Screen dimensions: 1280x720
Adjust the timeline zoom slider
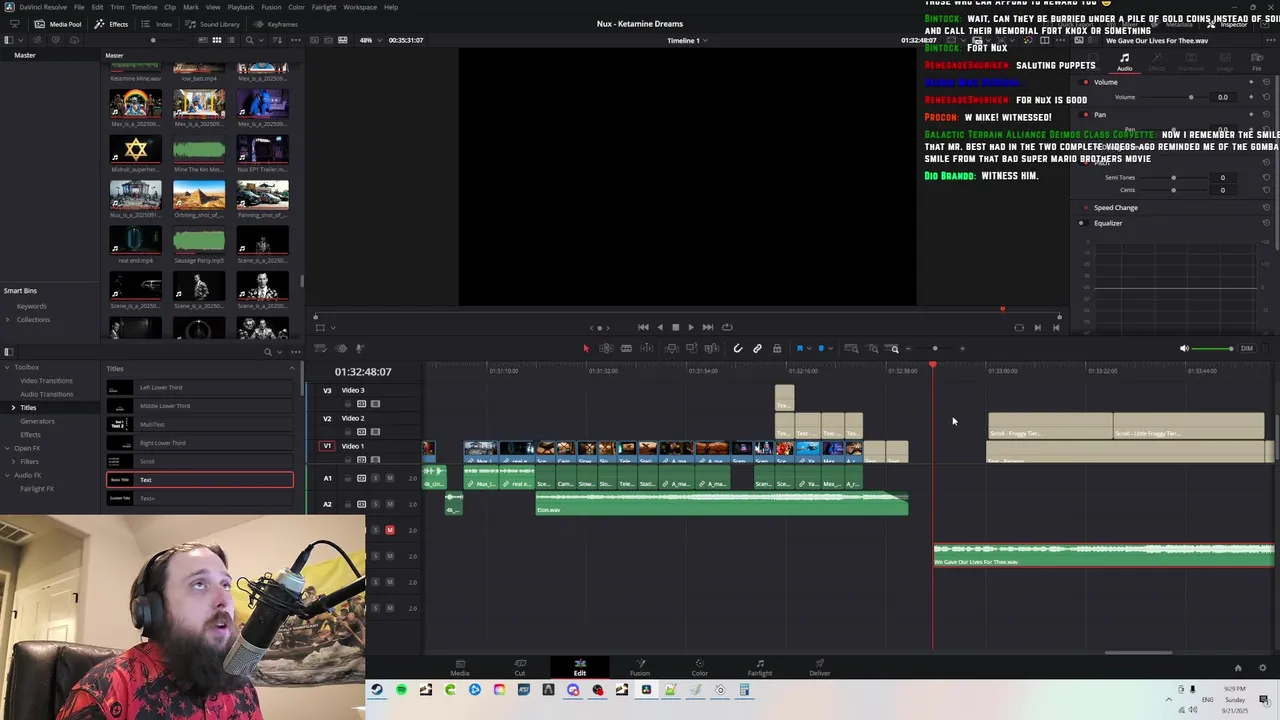pos(935,348)
